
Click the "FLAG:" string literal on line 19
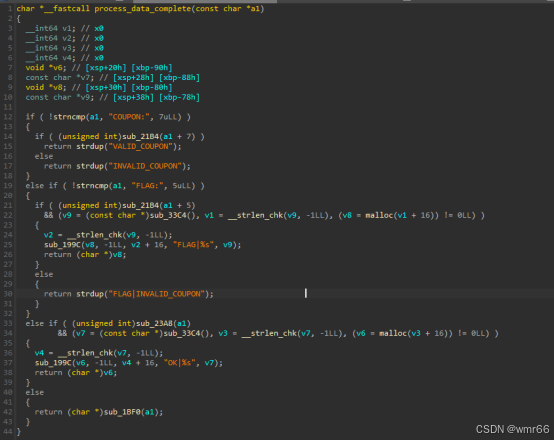point(147,186)
